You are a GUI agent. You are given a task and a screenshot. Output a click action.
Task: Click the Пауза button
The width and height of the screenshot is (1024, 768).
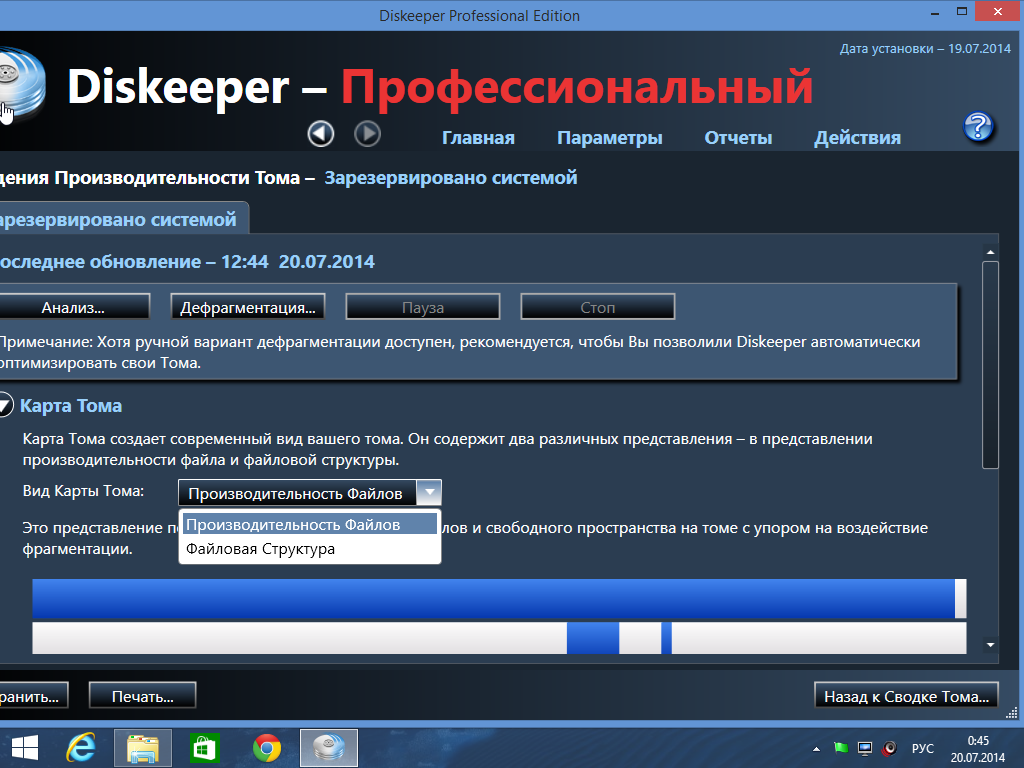pos(423,307)
